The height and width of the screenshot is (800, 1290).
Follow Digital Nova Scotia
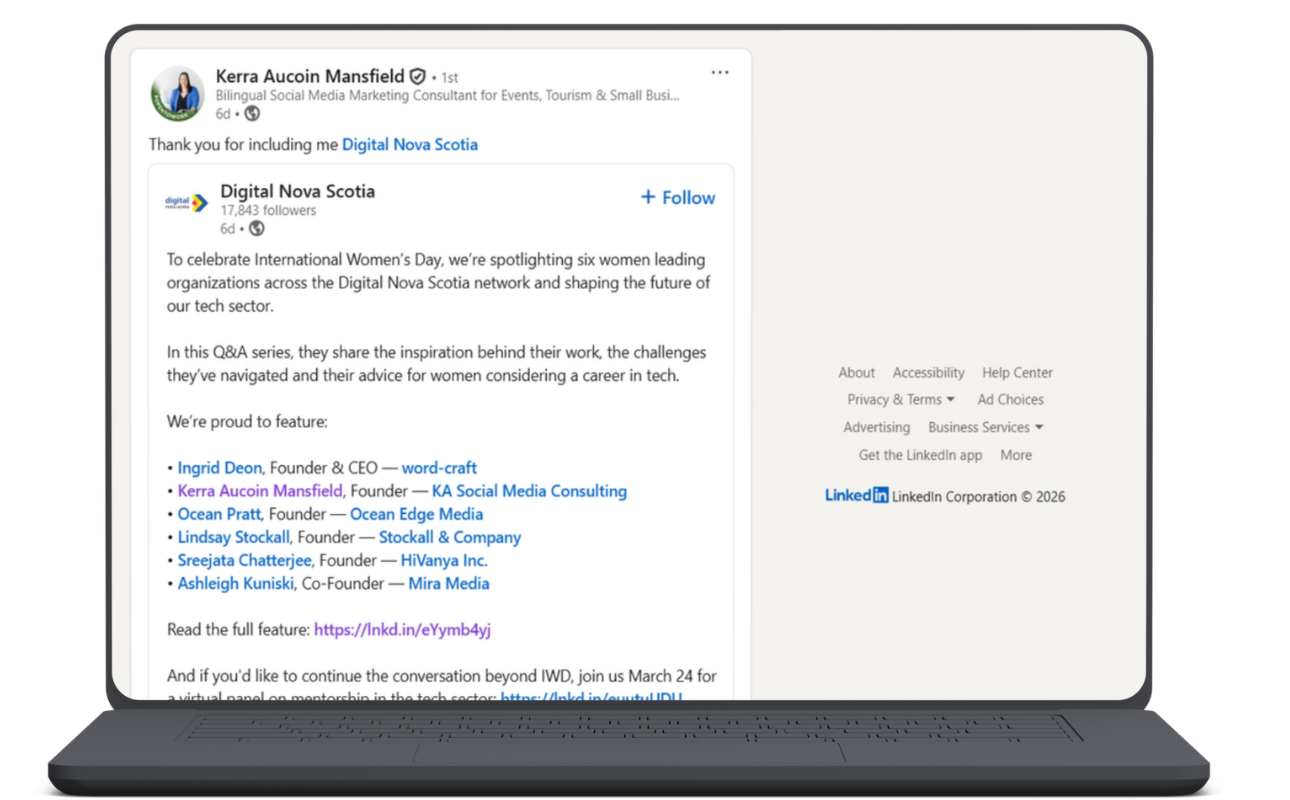tap(678, 198)
